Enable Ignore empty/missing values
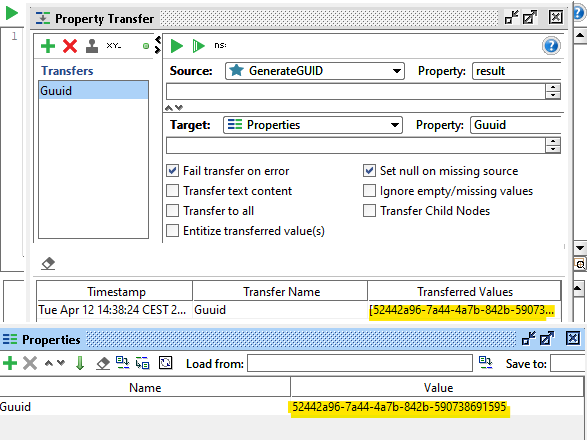587x440 pixels. click(369, 191)
